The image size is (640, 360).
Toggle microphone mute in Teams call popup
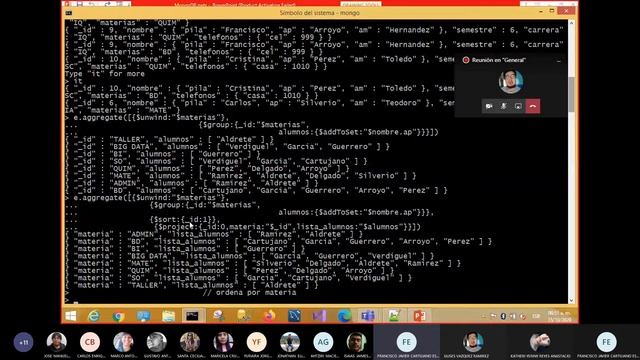point(504,106)
